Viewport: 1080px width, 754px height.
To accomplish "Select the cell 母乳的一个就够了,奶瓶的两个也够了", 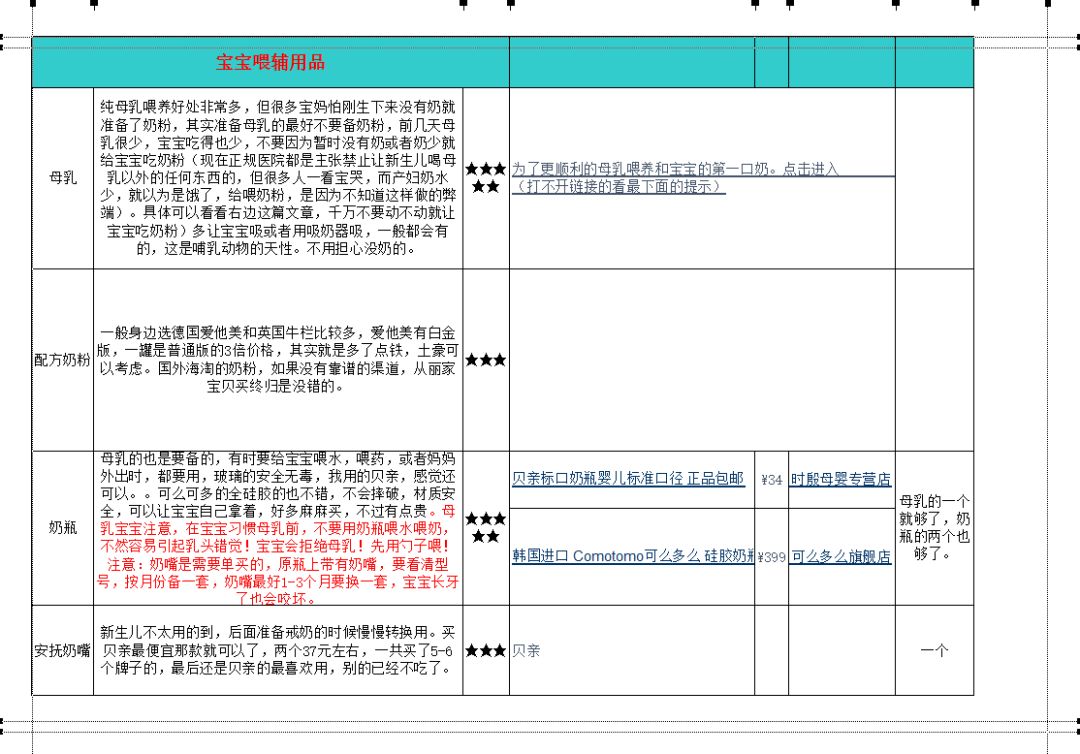I will tap(934, 528).
